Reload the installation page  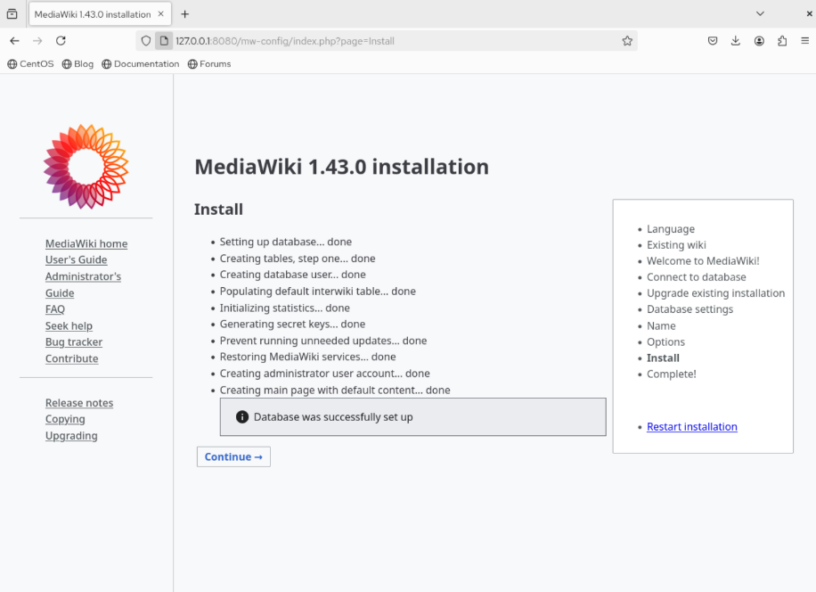point(62,40)
